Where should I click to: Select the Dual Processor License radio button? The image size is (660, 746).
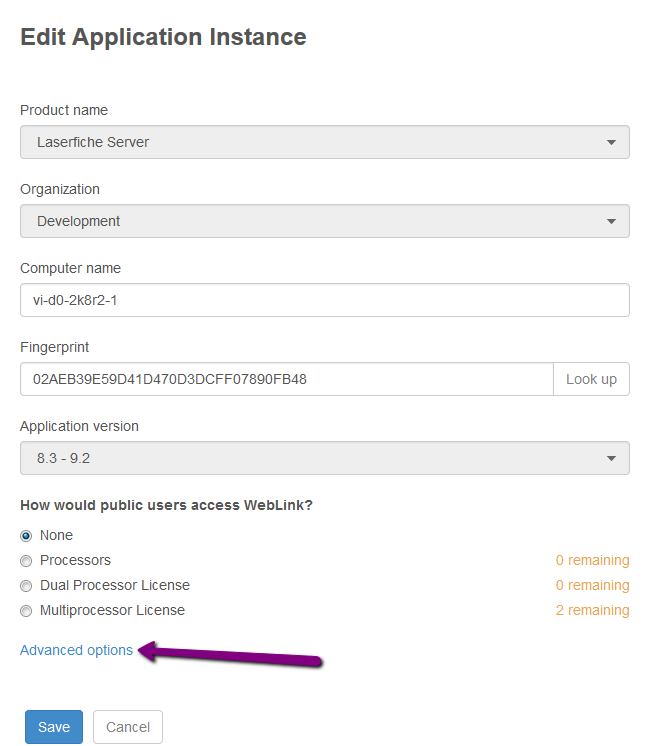coord(26,586)
